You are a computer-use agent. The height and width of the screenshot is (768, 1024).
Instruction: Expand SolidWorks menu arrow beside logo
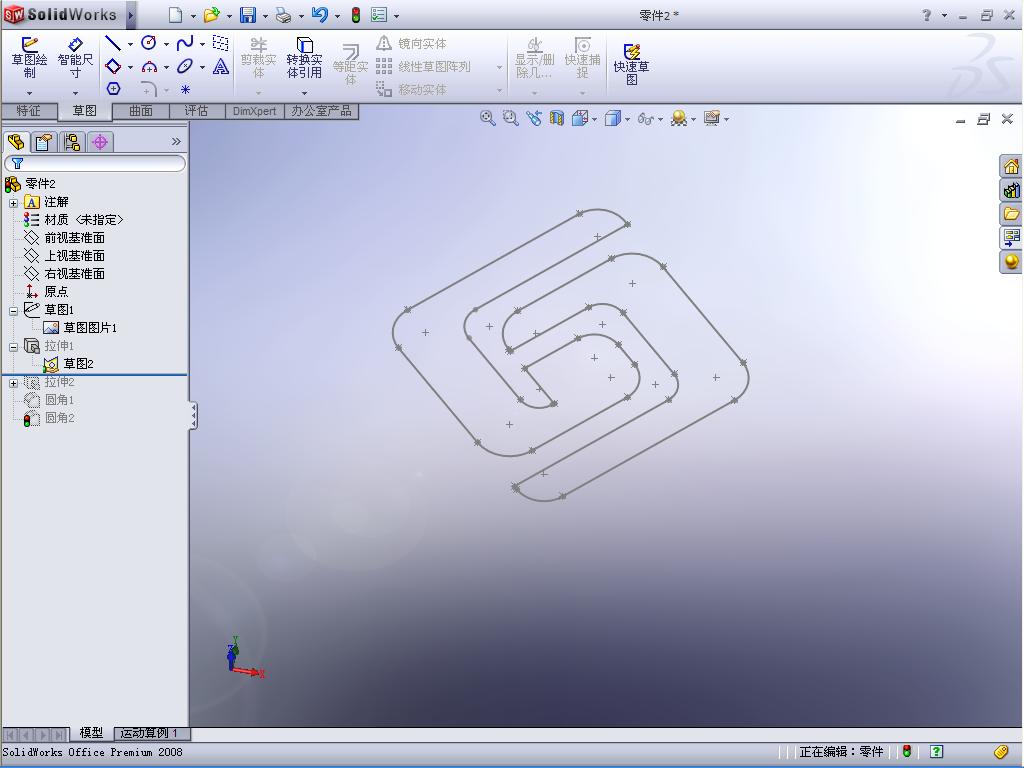point(131,15)
